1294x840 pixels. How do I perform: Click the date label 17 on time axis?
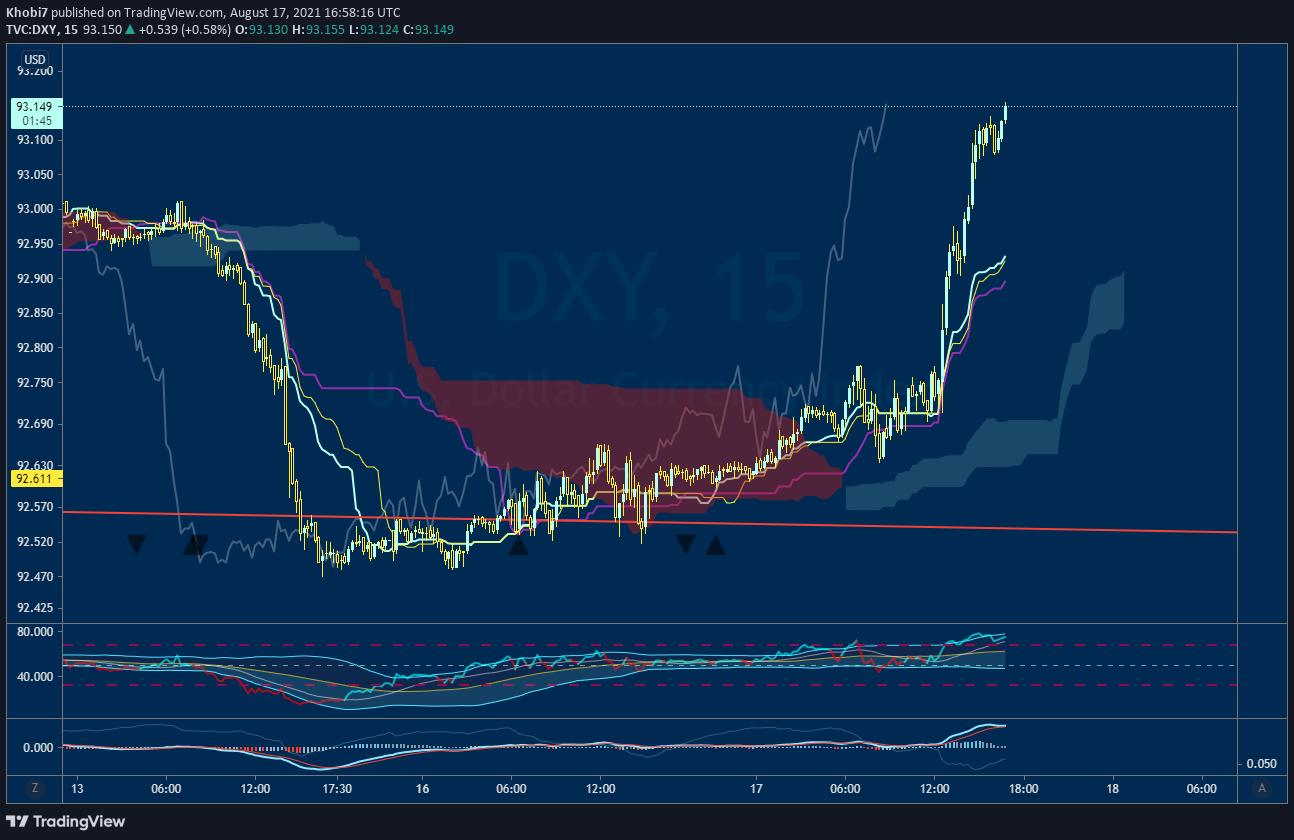point(756,789)
